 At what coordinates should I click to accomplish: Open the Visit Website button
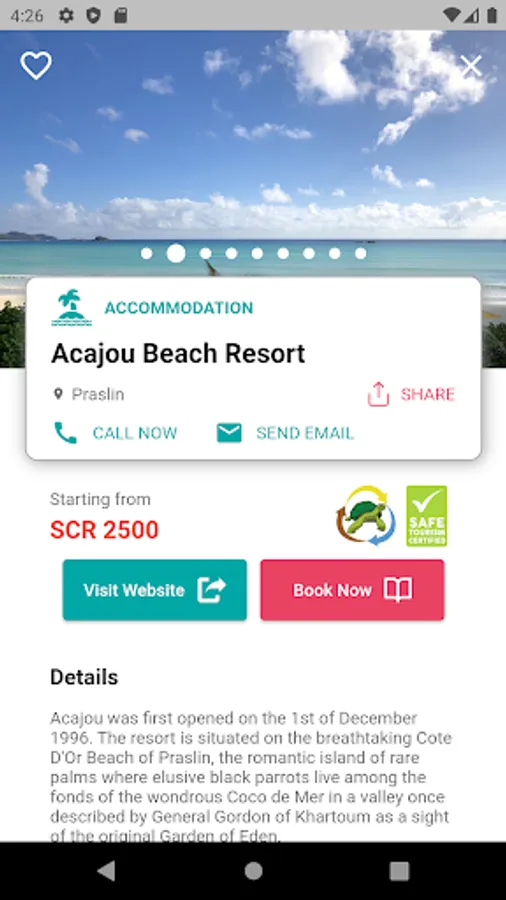(155, 590)
